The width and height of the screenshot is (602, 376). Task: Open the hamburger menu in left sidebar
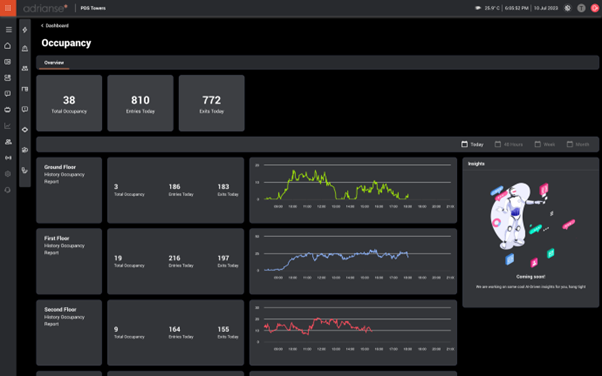pyautogui.click(x=8, y=30)
